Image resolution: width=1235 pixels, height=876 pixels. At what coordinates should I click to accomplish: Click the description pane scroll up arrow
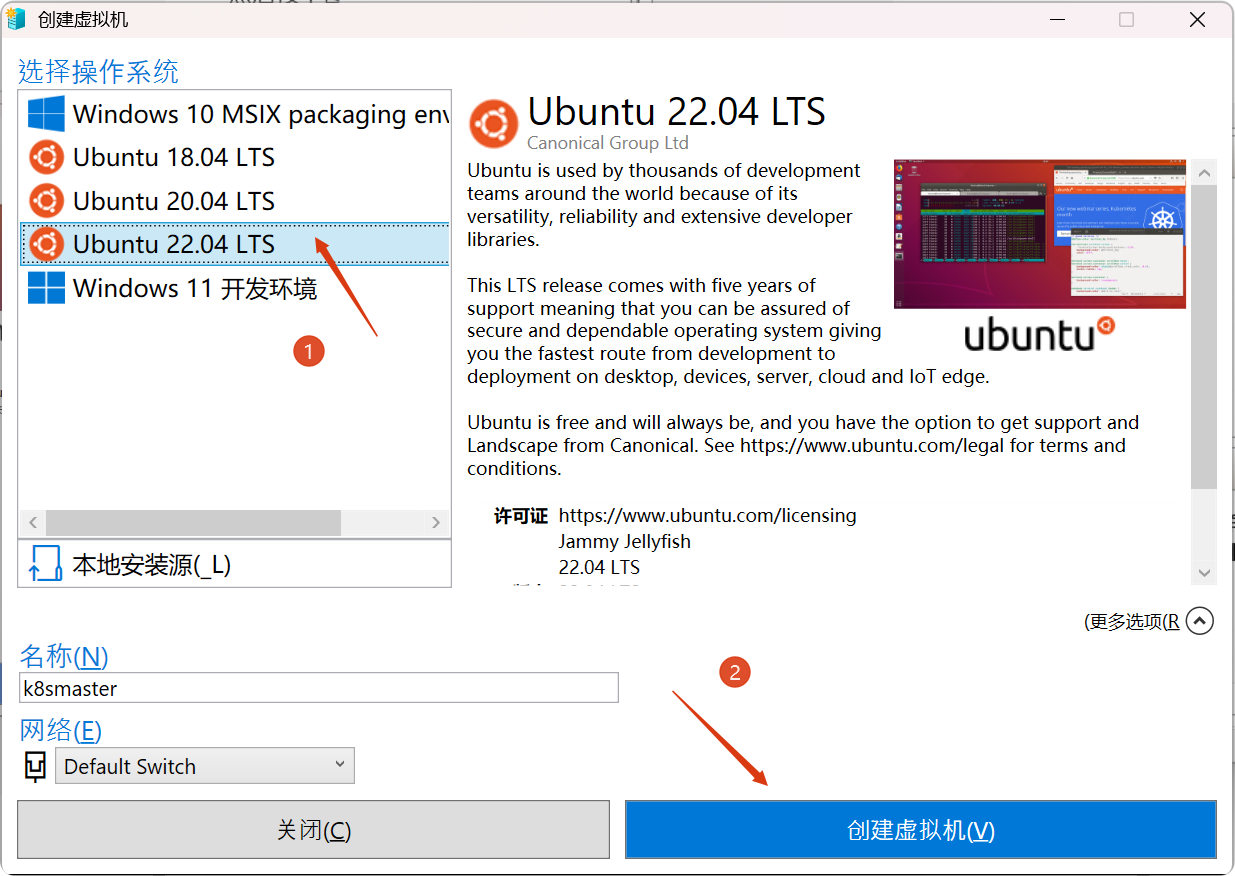click(x=1204, y=173)
